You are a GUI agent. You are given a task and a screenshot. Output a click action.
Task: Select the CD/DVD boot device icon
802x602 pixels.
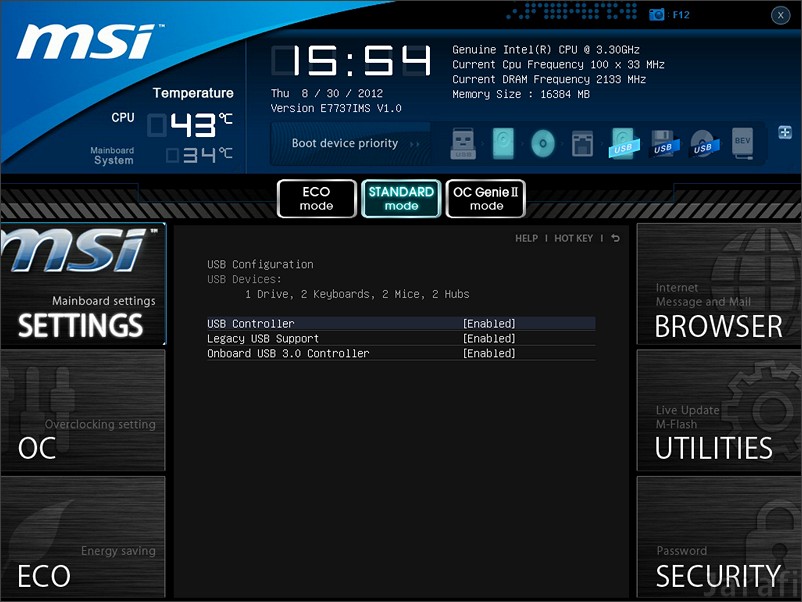[x=543, y=144]
